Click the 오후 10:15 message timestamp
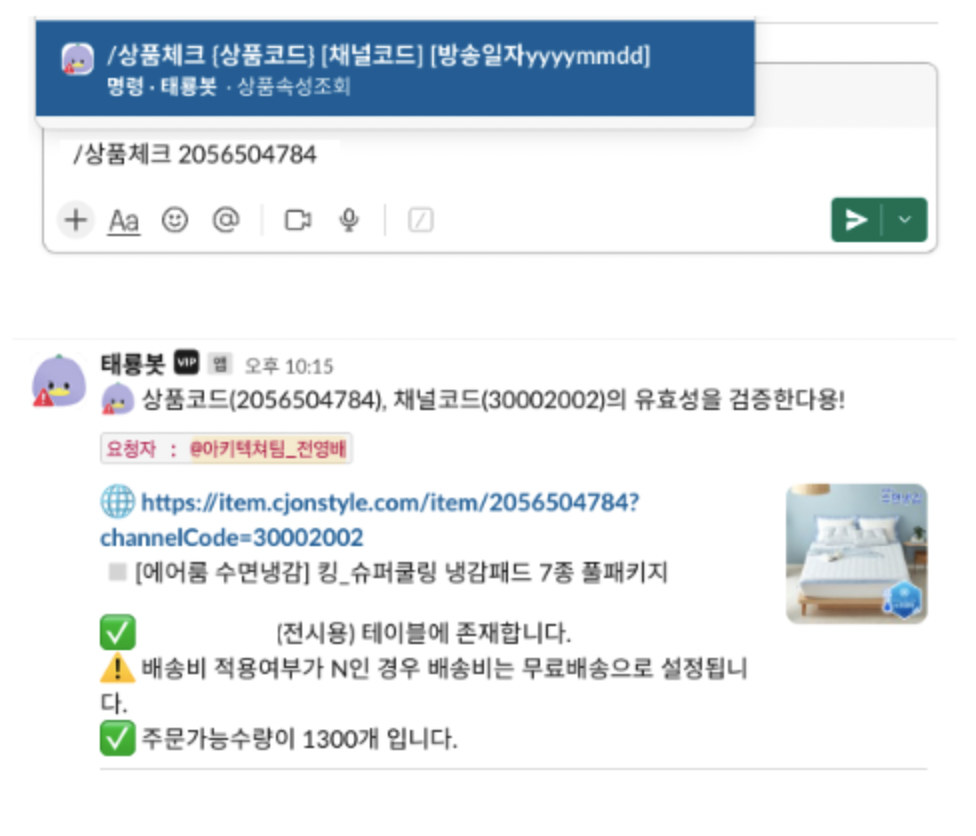976x836 pixels. 289,366
